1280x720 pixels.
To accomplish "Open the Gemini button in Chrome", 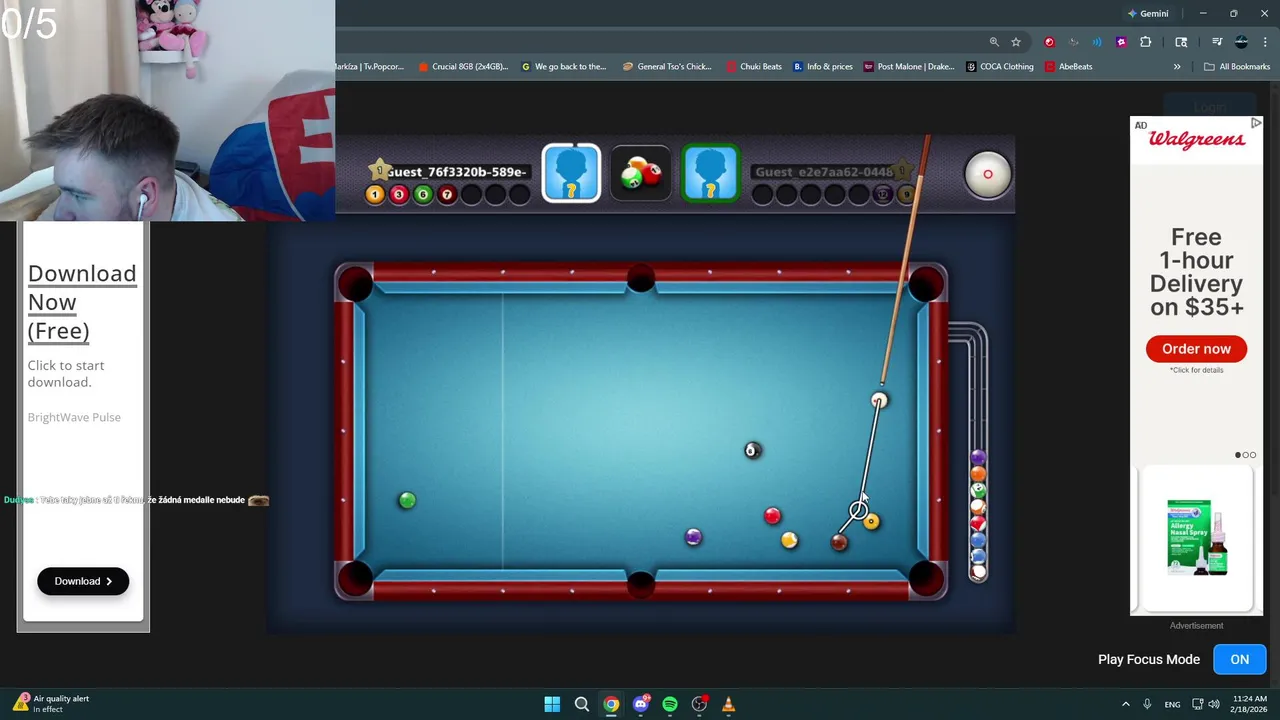I will (1148, 14).
